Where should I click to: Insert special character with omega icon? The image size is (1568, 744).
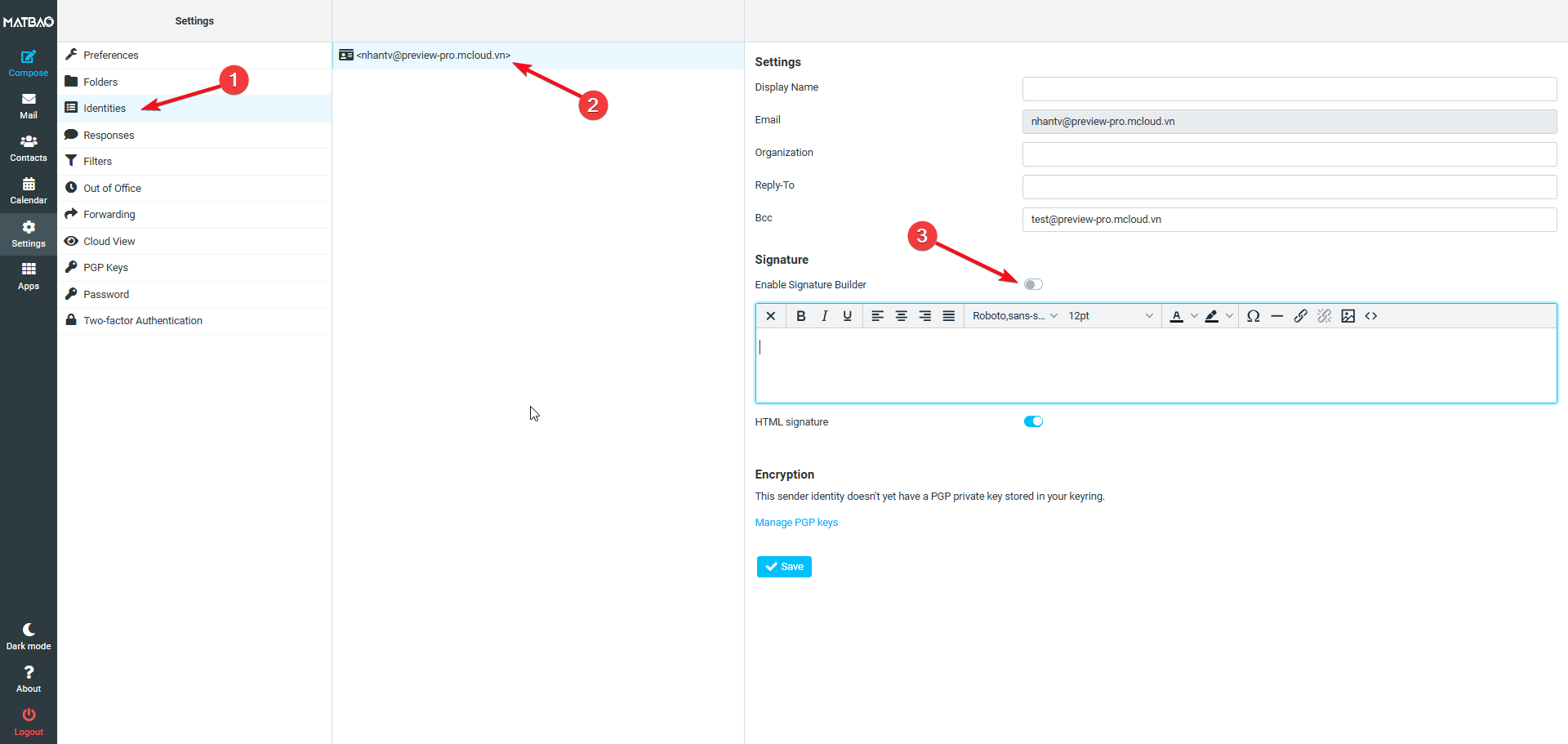click(x=1253, y=316)
